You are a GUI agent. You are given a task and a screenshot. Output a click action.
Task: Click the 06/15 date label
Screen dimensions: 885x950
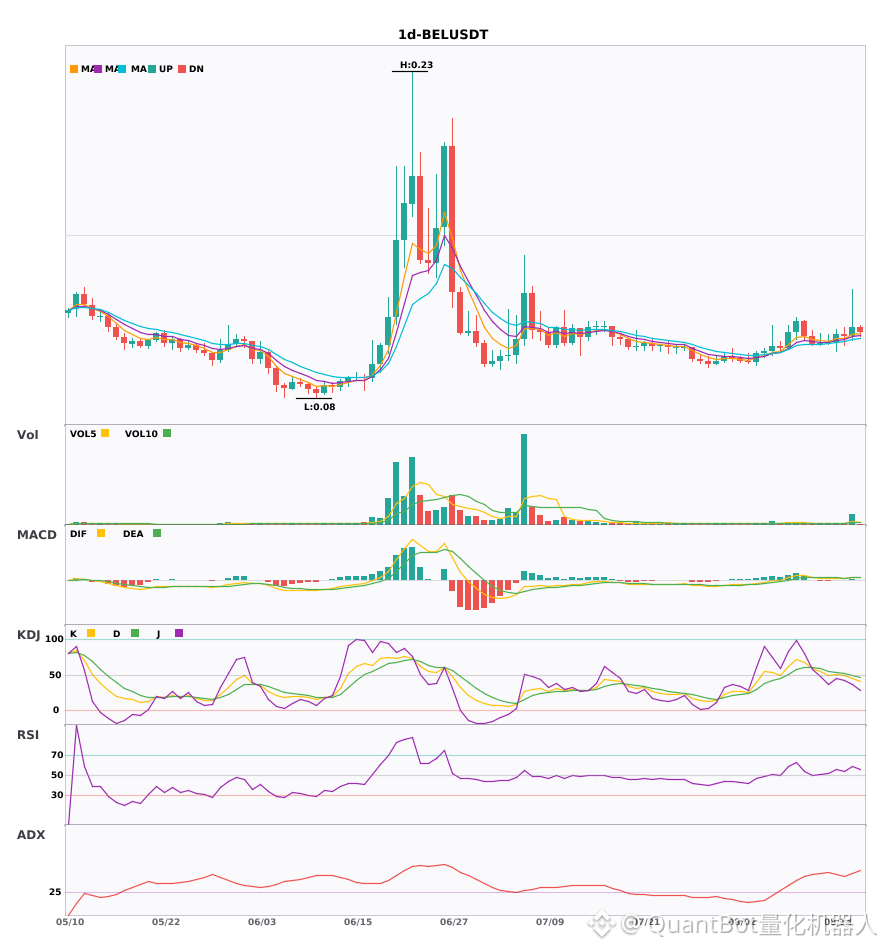point(358,922)
